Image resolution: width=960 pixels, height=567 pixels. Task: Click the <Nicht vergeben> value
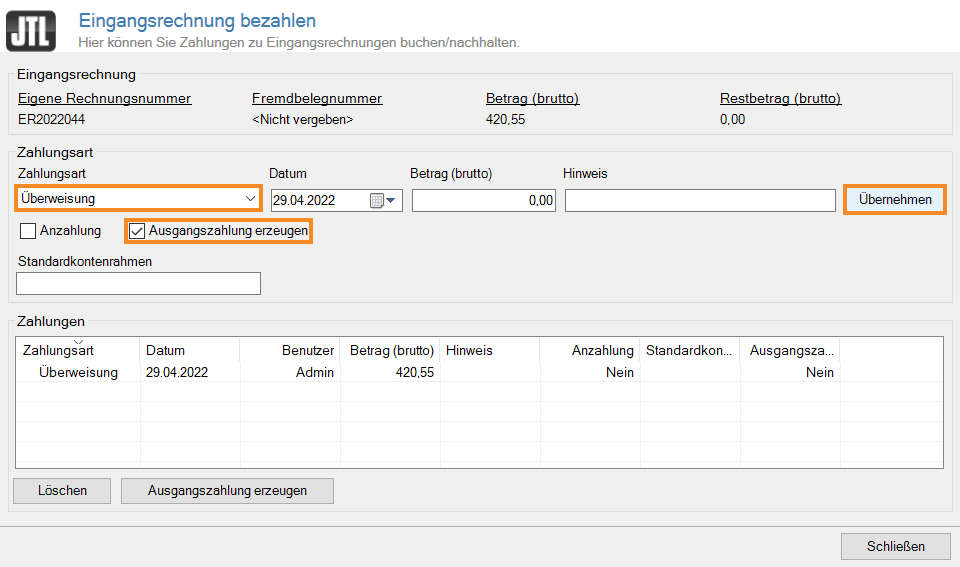pos(302,119)
